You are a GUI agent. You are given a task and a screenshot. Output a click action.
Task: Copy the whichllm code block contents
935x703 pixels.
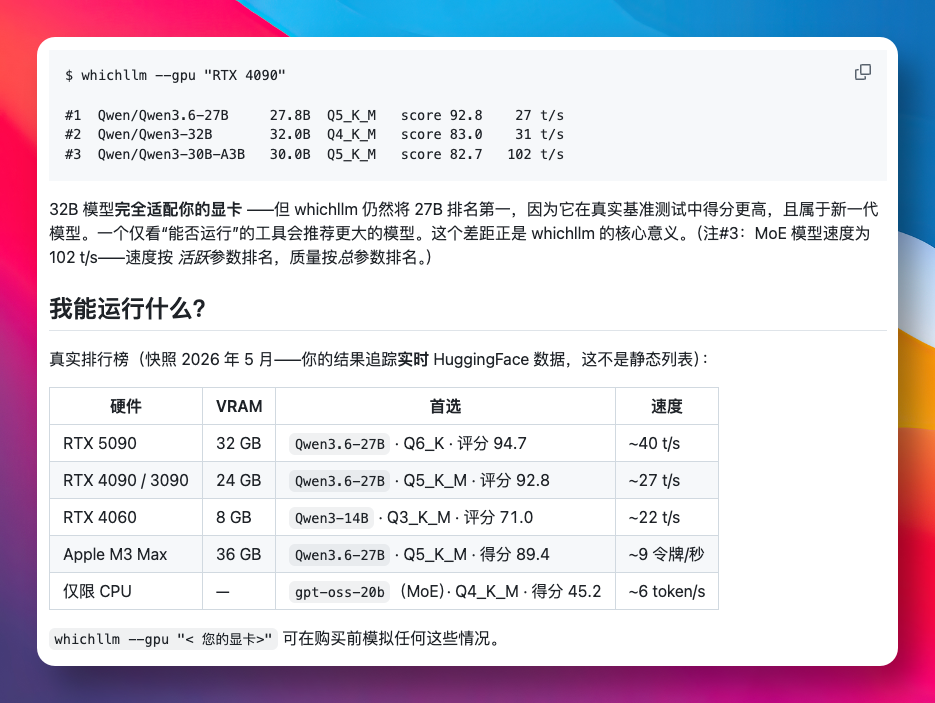click(862, 72)
